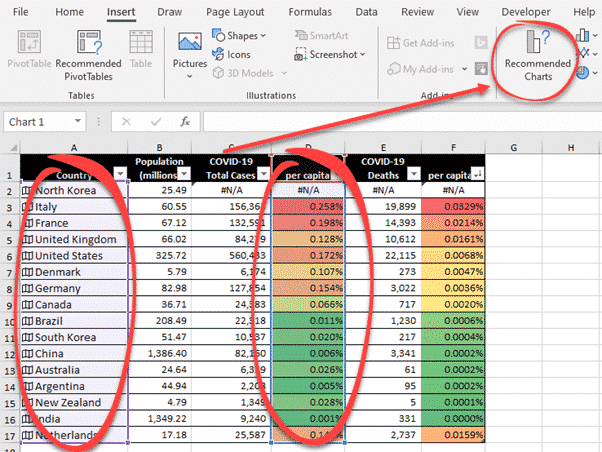Open the Formulas ribbon tab

(x=309, y=12)
